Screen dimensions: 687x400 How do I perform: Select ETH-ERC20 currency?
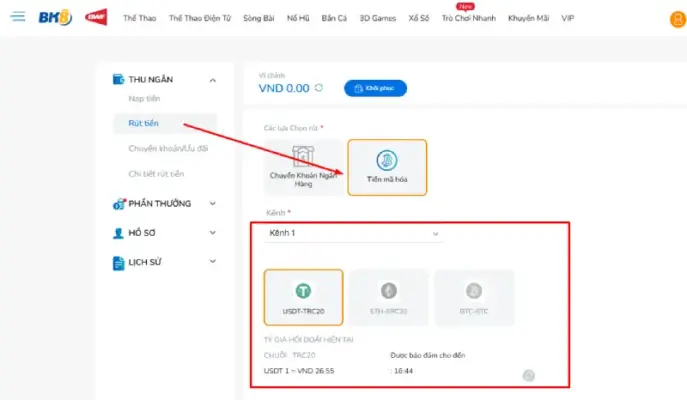(389, 297)
